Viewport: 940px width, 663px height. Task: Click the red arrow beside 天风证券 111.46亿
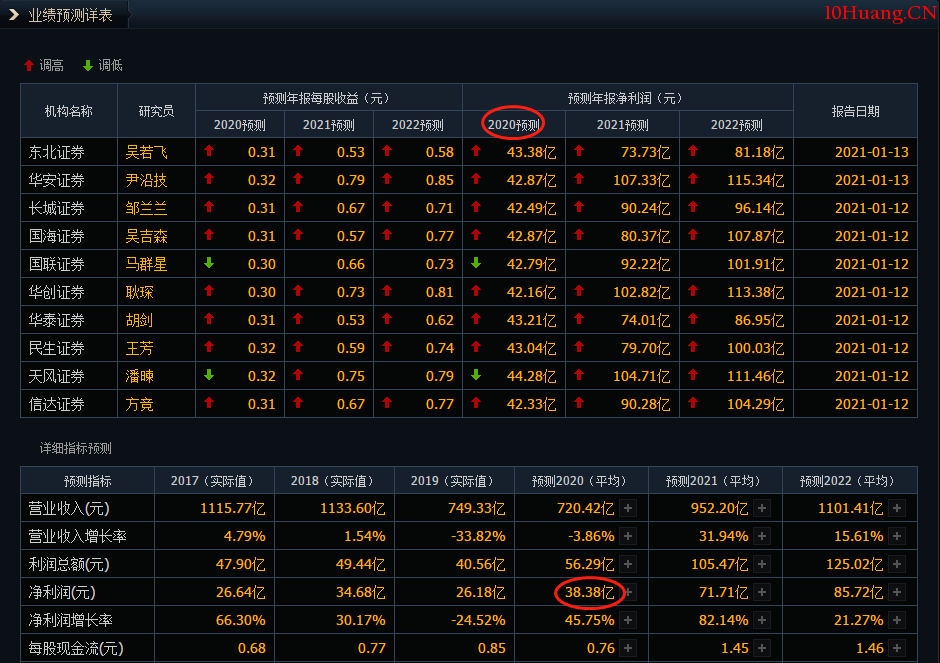(x=693, y=375)
